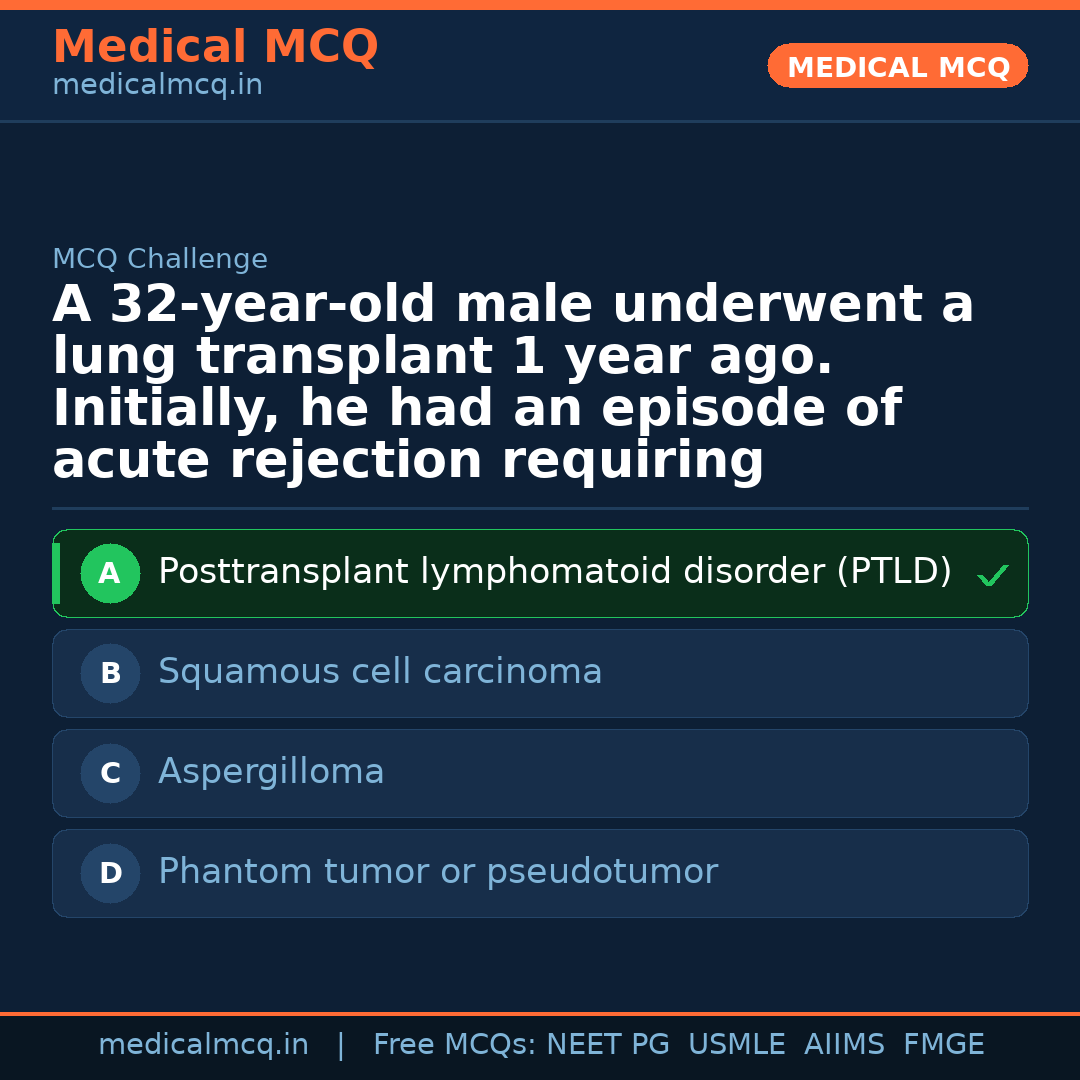Viewport: 1080px width, 1080px height.
Task: Click the AIIMS footer label
Action: point(844,1045)
